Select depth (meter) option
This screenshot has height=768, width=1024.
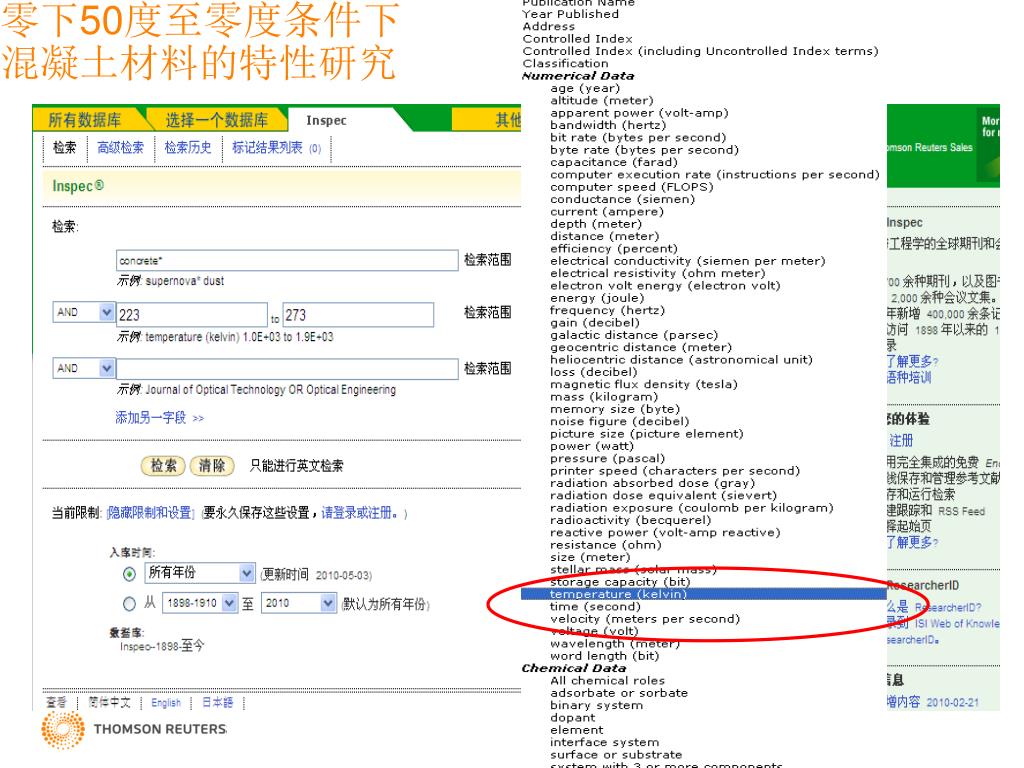click(x=596, y=224)
